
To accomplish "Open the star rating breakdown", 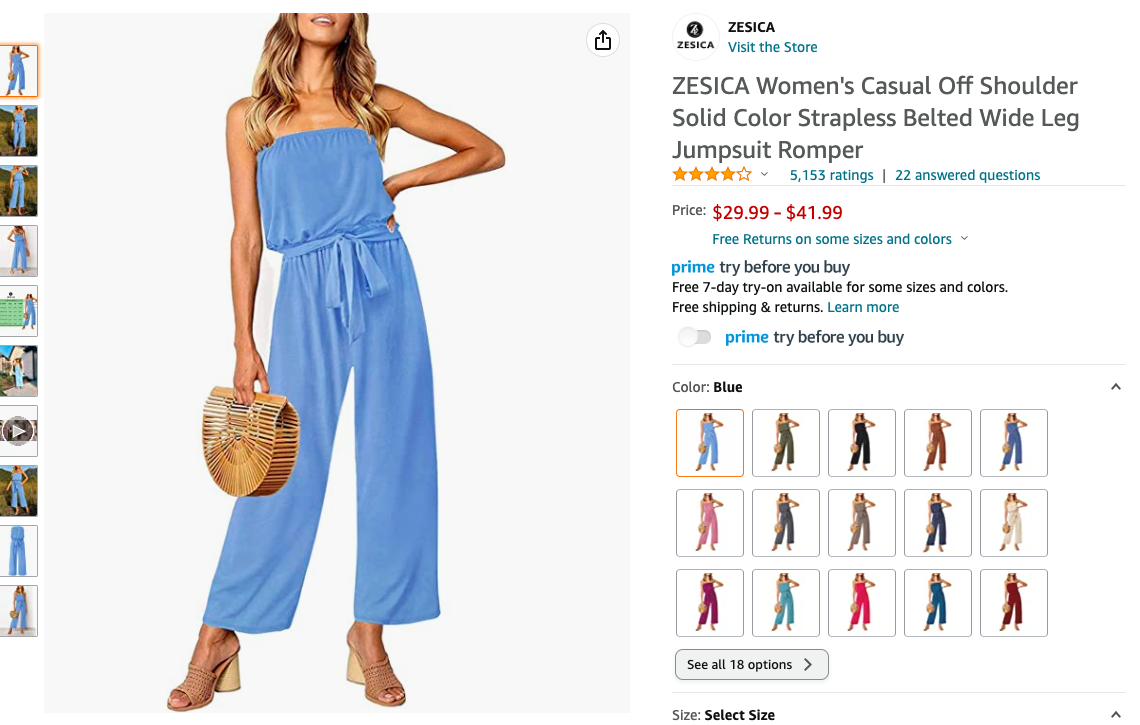I will coord(712,175).
